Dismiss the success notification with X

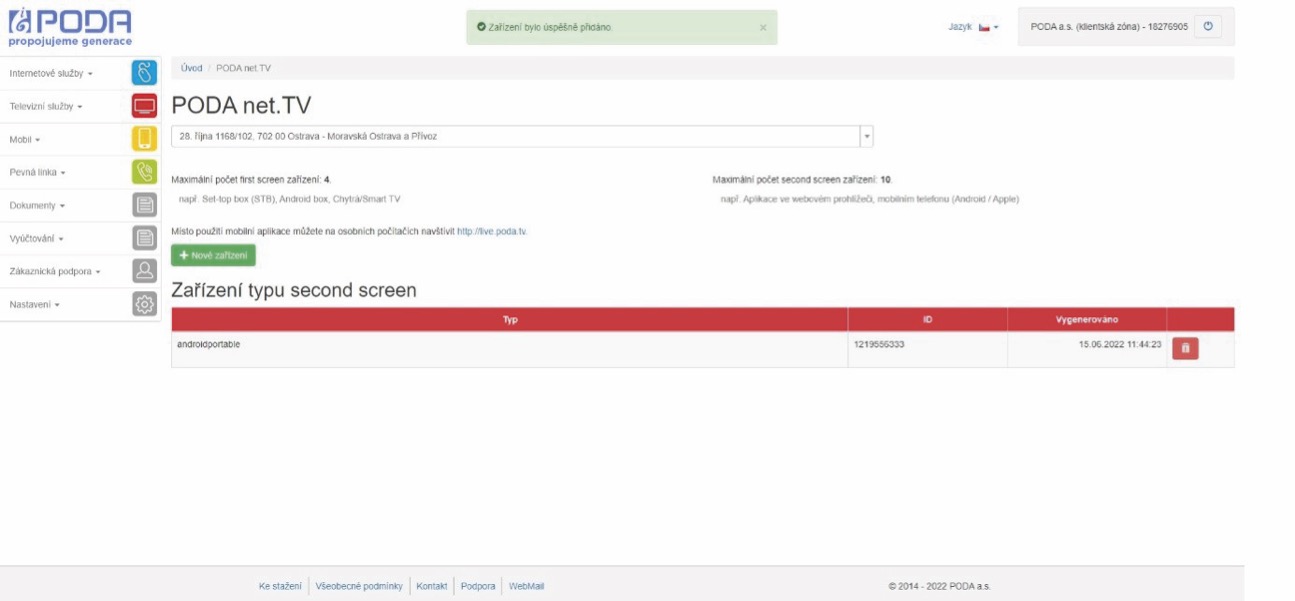coord(763,28)
